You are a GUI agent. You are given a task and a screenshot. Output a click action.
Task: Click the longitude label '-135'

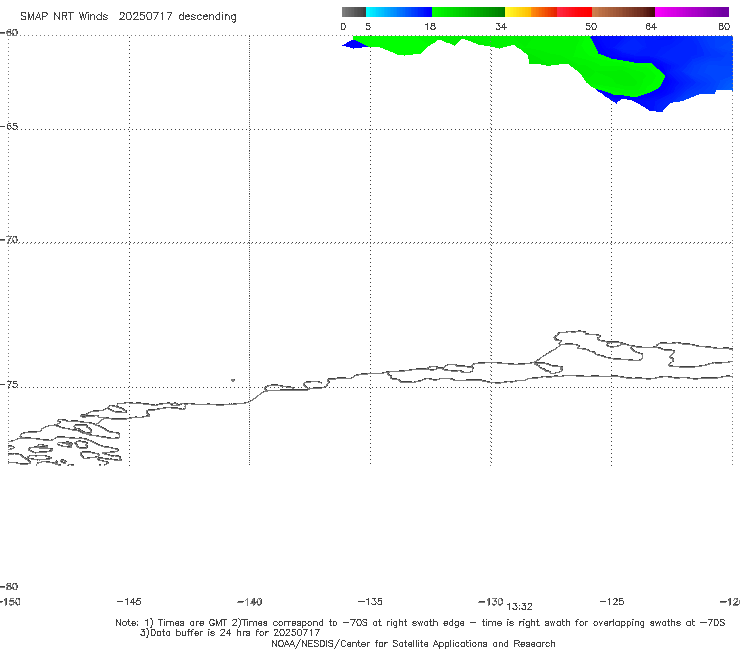(370, 601)
